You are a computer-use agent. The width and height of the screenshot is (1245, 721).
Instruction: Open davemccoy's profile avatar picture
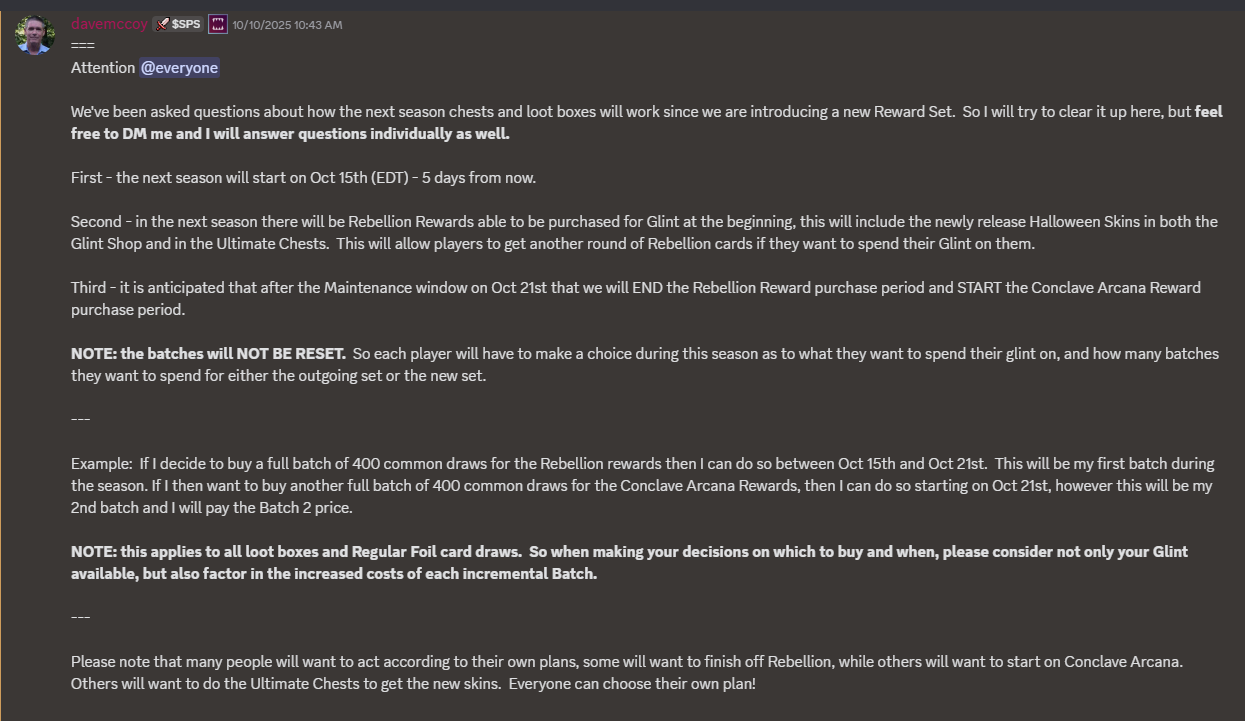click(x=35, y=35)
